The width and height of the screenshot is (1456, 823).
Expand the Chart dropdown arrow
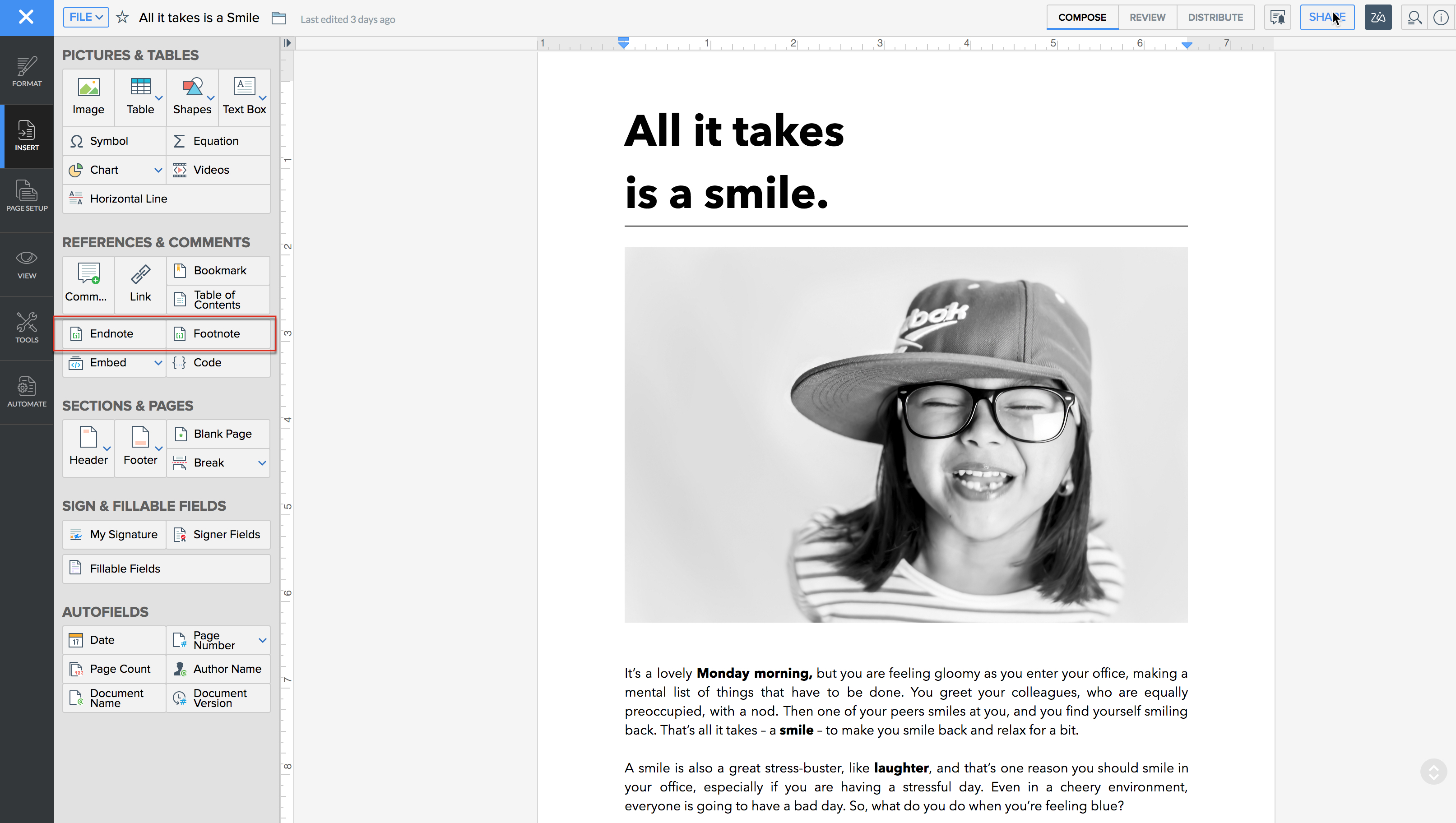(x=158, y=170)
